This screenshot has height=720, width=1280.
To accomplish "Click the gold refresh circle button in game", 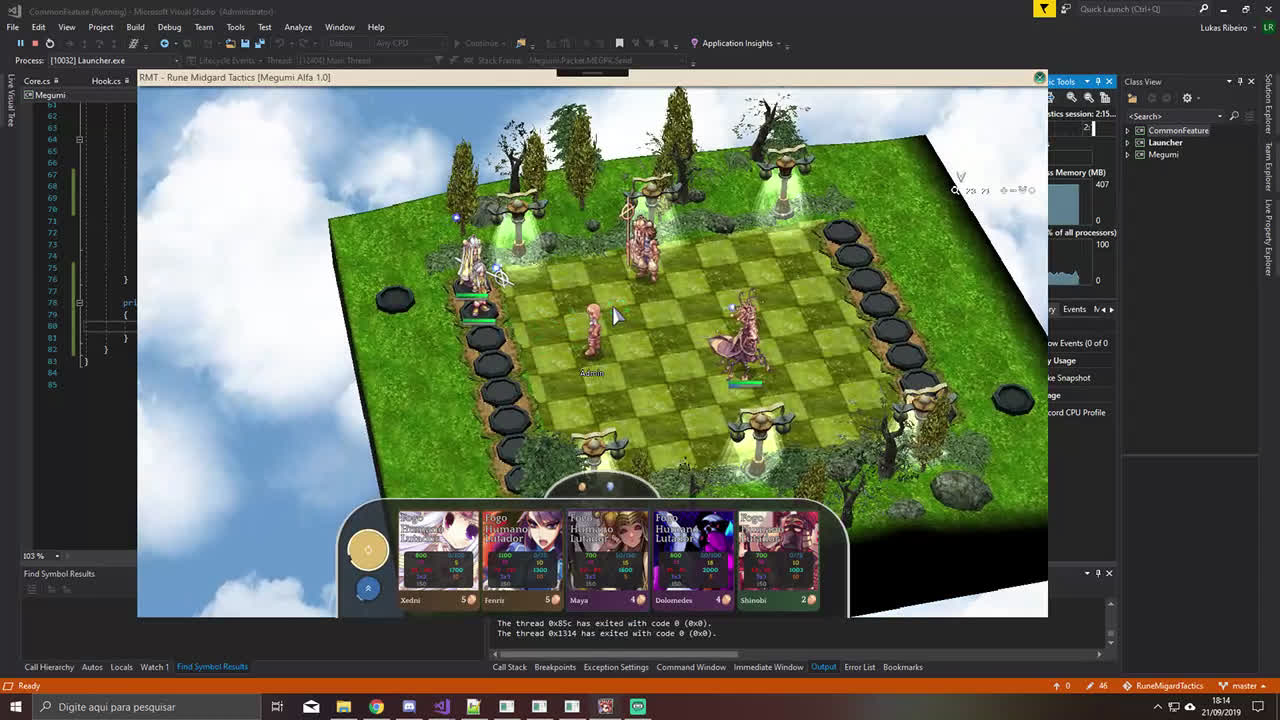I will coord(367,549).
